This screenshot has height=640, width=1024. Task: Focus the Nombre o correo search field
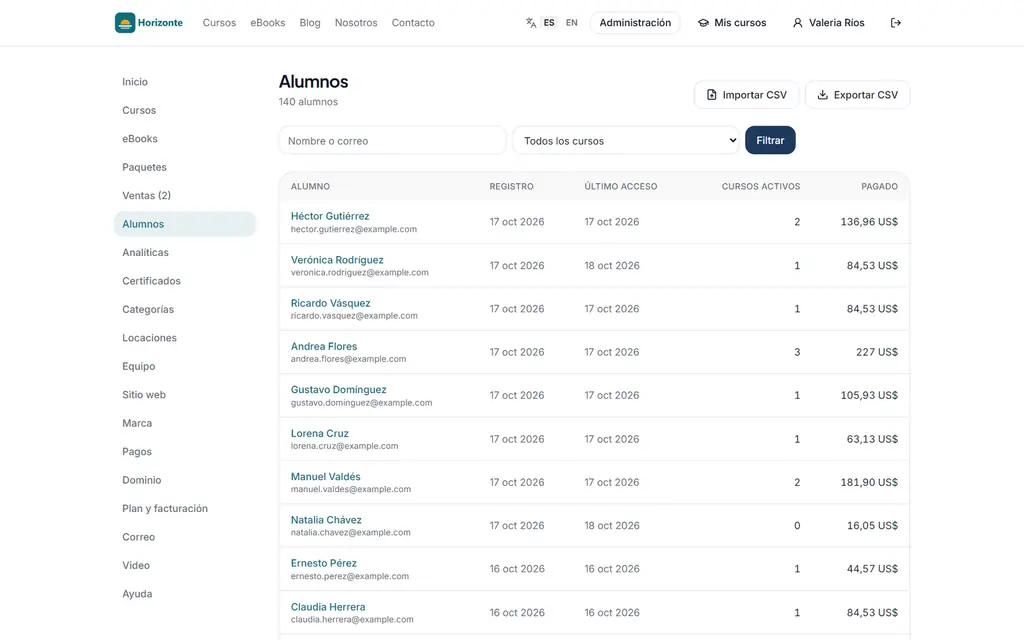(x=392, y=140)
